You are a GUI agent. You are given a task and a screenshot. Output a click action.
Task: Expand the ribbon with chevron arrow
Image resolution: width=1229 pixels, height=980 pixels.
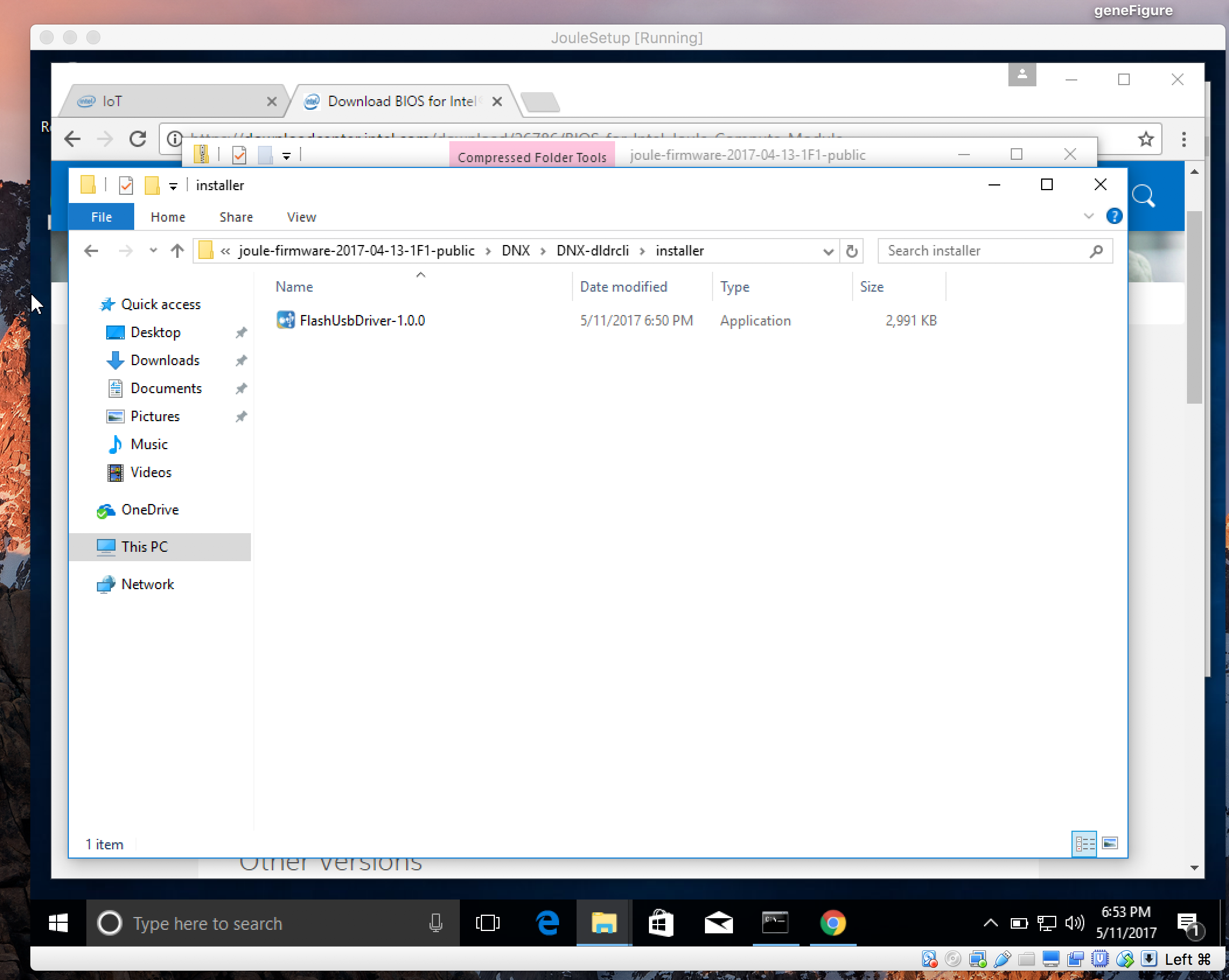pos(1088,216)
